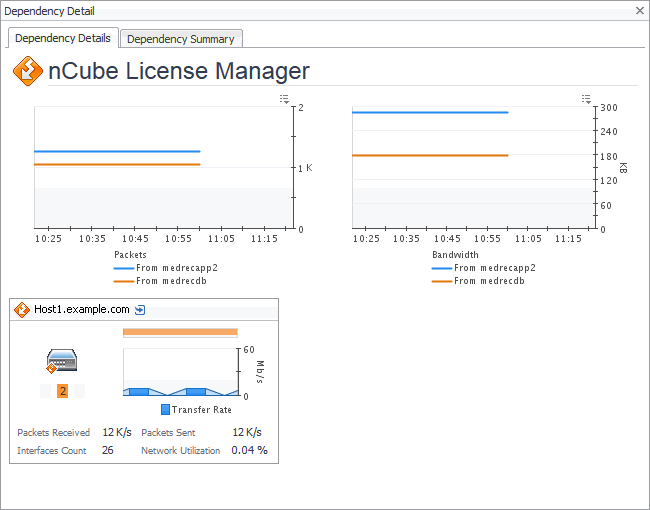
Task: Click the Network Utilization value 0.04 %
Action: click(249, 451)
